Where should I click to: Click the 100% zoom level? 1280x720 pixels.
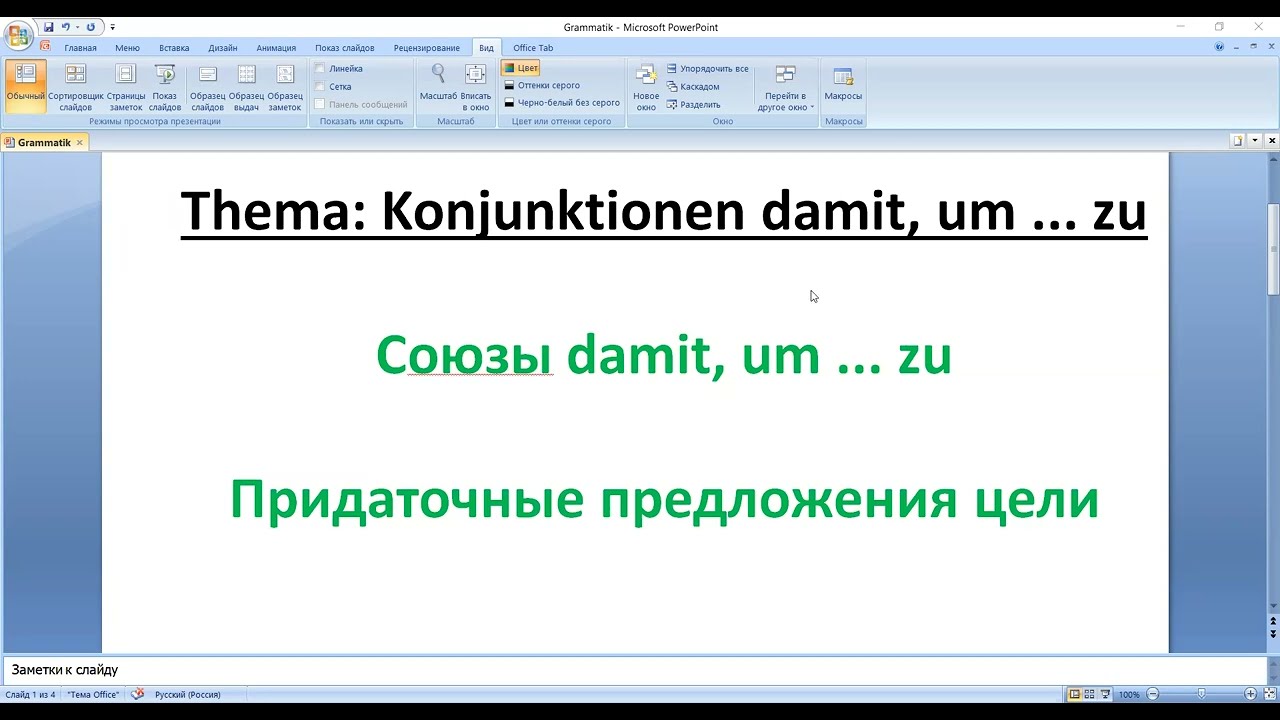(x=1129, y=694)
